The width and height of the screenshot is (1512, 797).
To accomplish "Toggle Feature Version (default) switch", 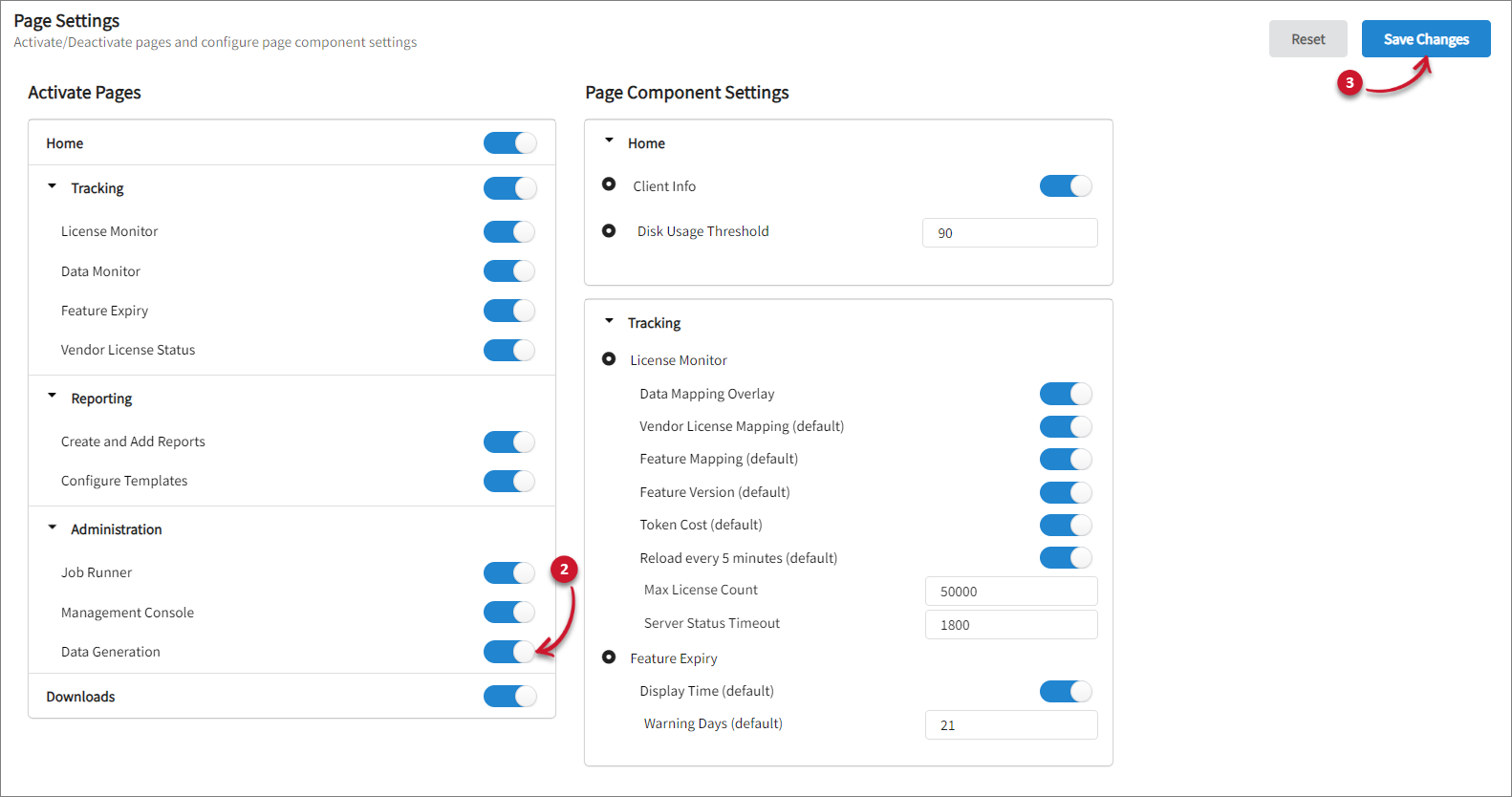I will pos(1066,492).
